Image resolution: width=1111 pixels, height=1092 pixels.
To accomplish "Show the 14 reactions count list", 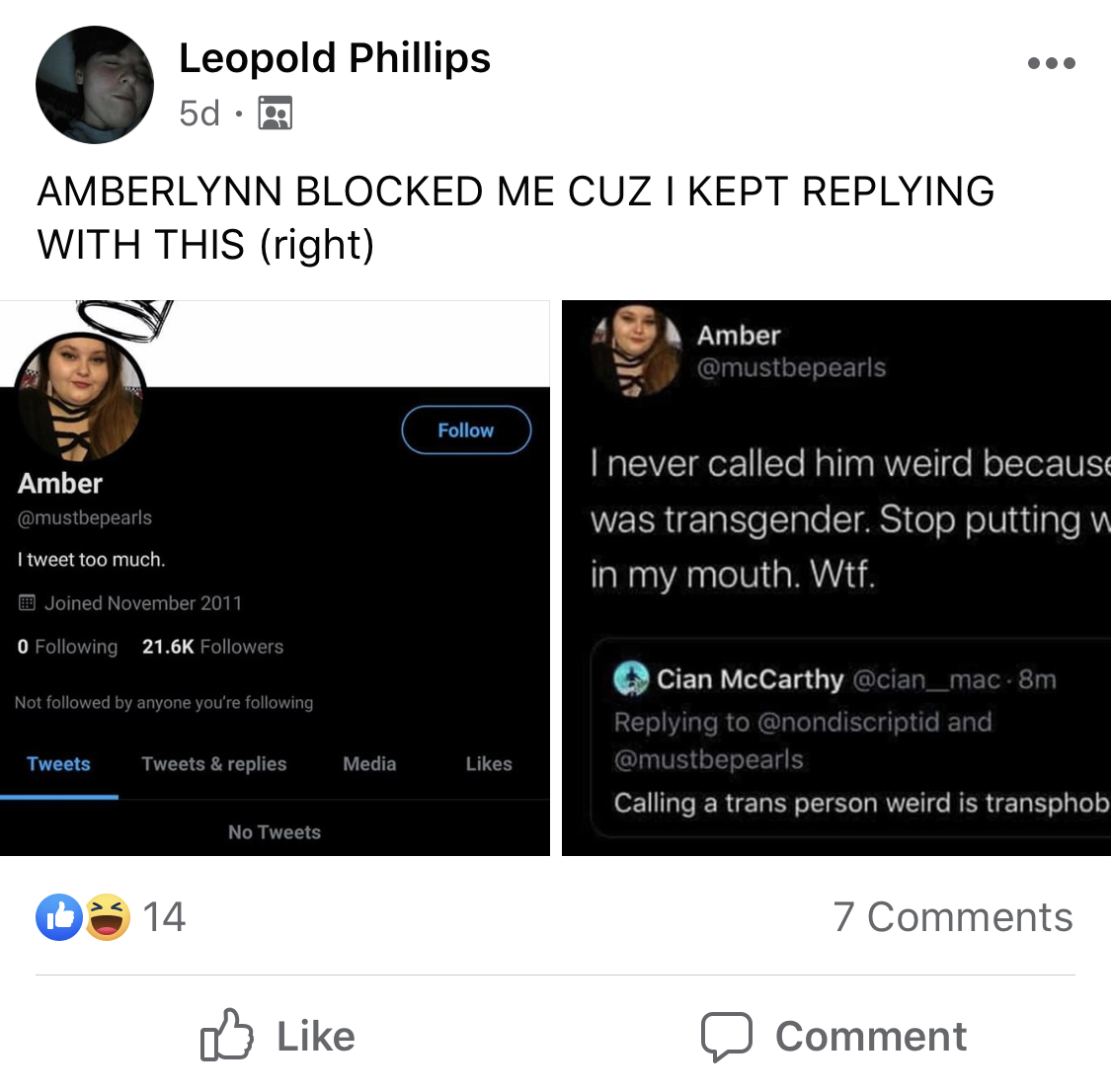I will (164, 917).
